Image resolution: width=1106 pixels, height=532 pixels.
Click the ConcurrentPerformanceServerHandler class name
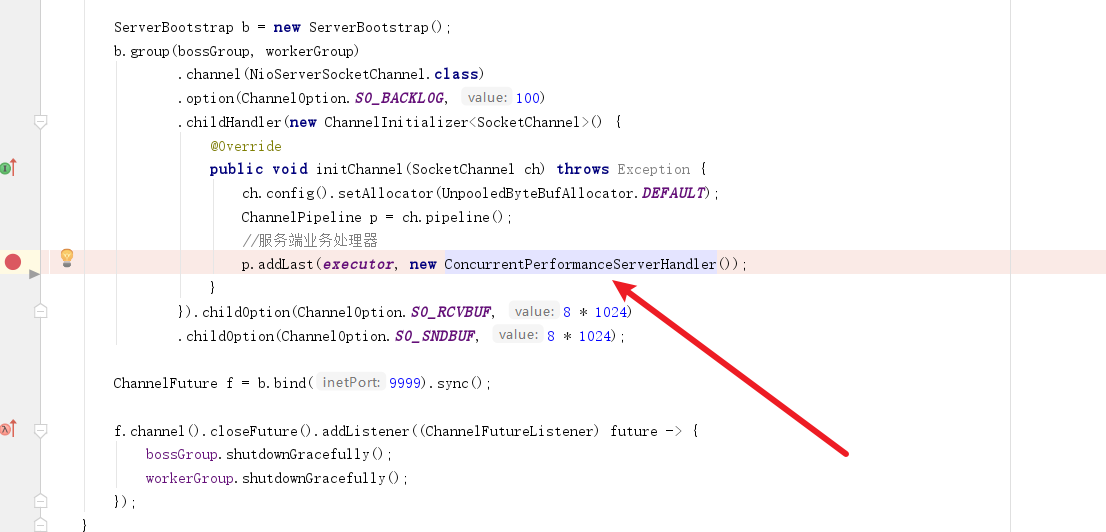point(580,264)
